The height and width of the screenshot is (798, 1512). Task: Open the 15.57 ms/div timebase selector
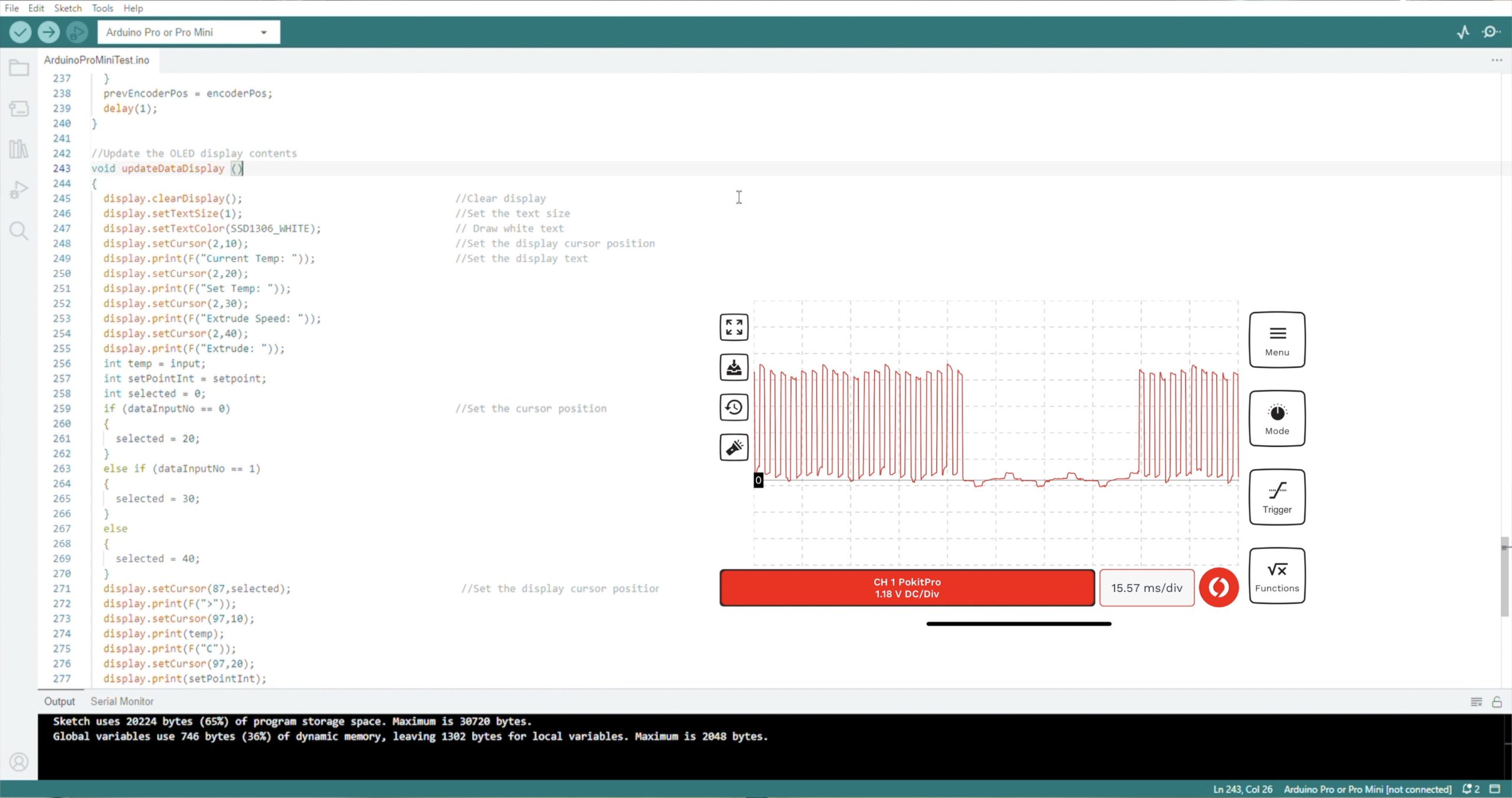(x=1146, y=588)
